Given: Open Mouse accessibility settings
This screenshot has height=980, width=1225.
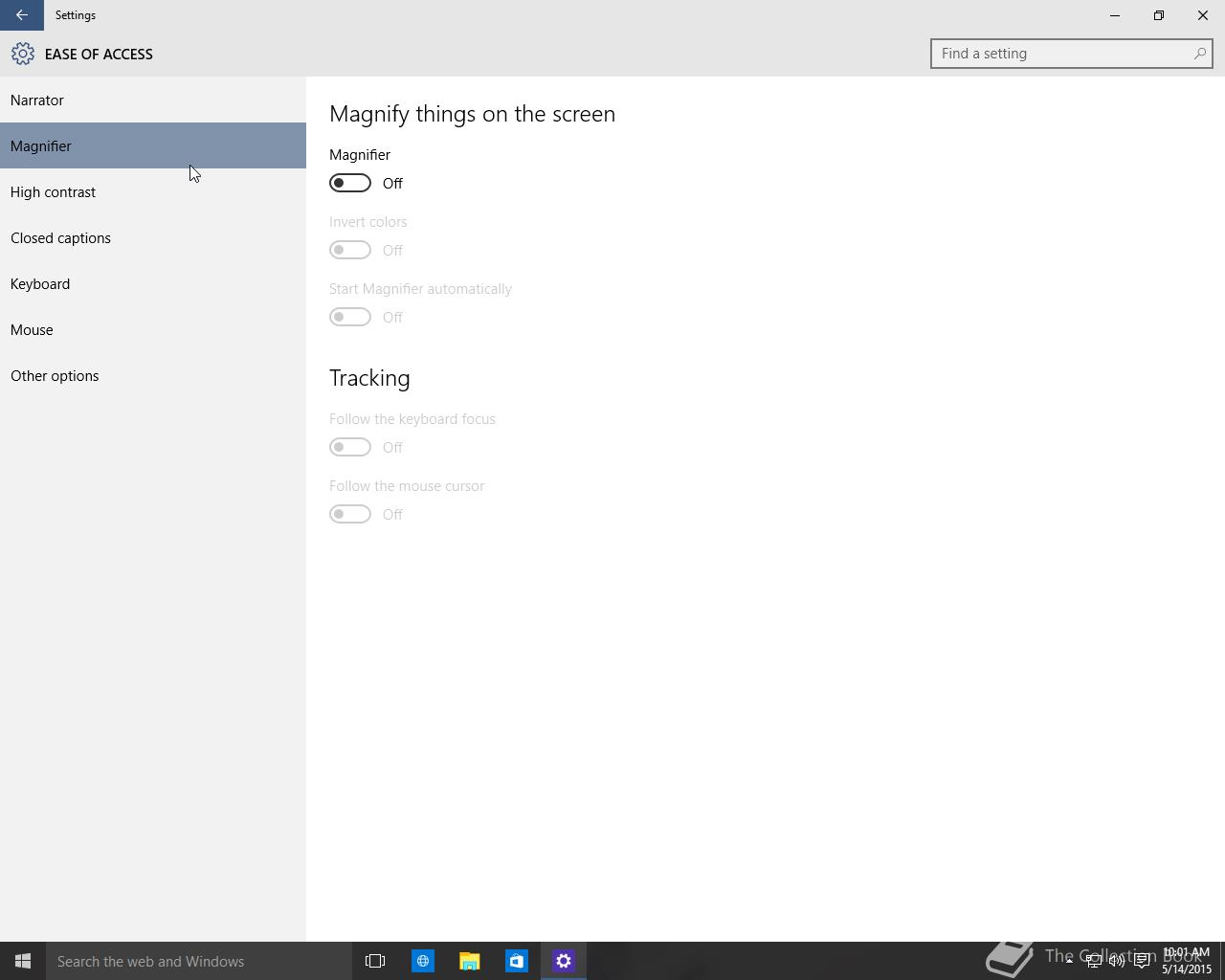Looking at the screenshot, I should pyautogui.click(x=153, y=329).
